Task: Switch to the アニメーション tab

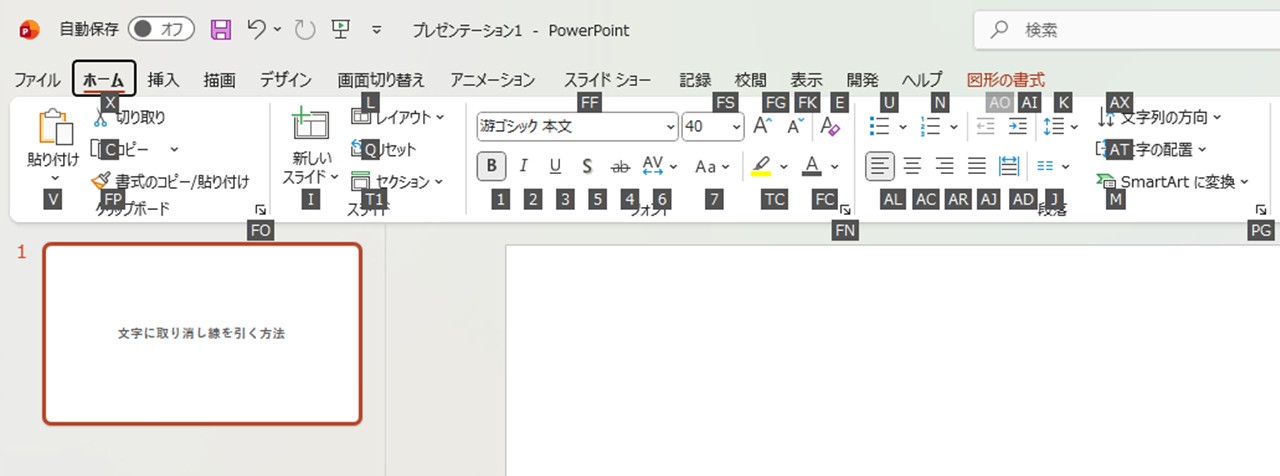Action: click(492, 80)
